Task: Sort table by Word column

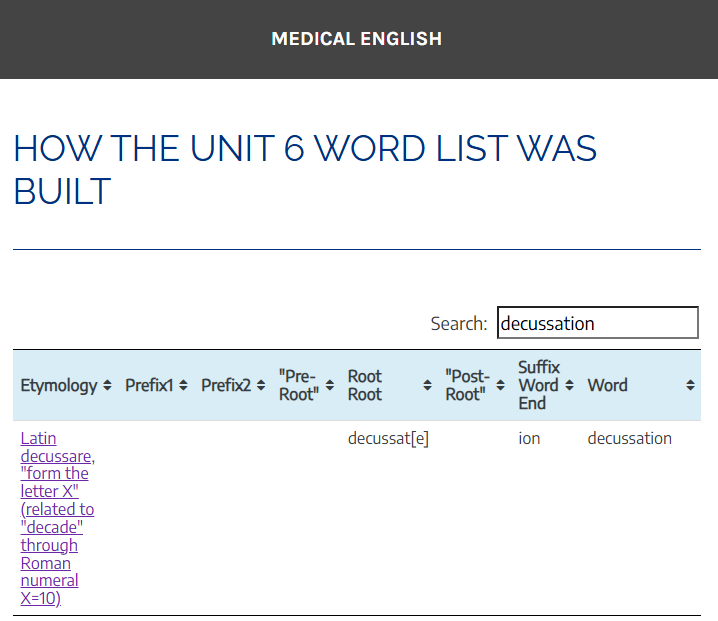Action: point(640,385)
